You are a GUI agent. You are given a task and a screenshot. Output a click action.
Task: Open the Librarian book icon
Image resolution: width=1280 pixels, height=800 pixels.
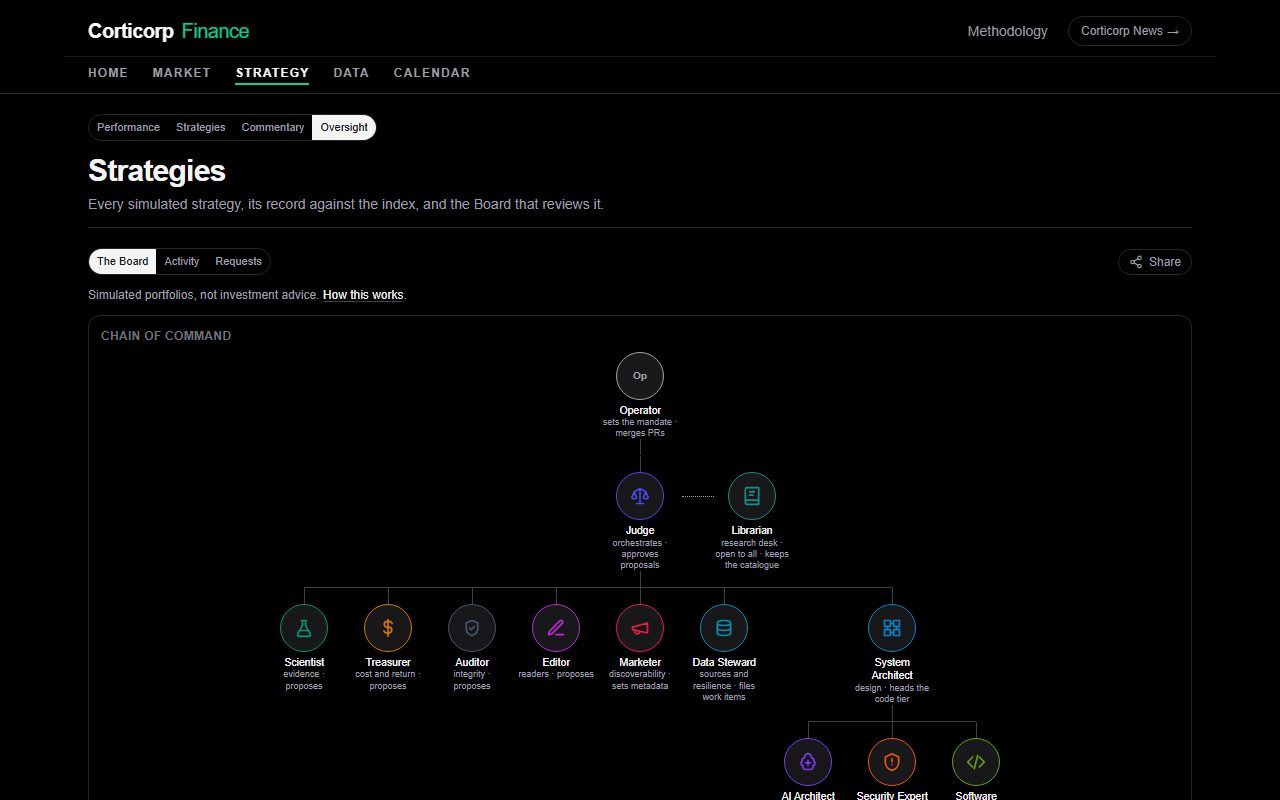click(x=752, y=496)
